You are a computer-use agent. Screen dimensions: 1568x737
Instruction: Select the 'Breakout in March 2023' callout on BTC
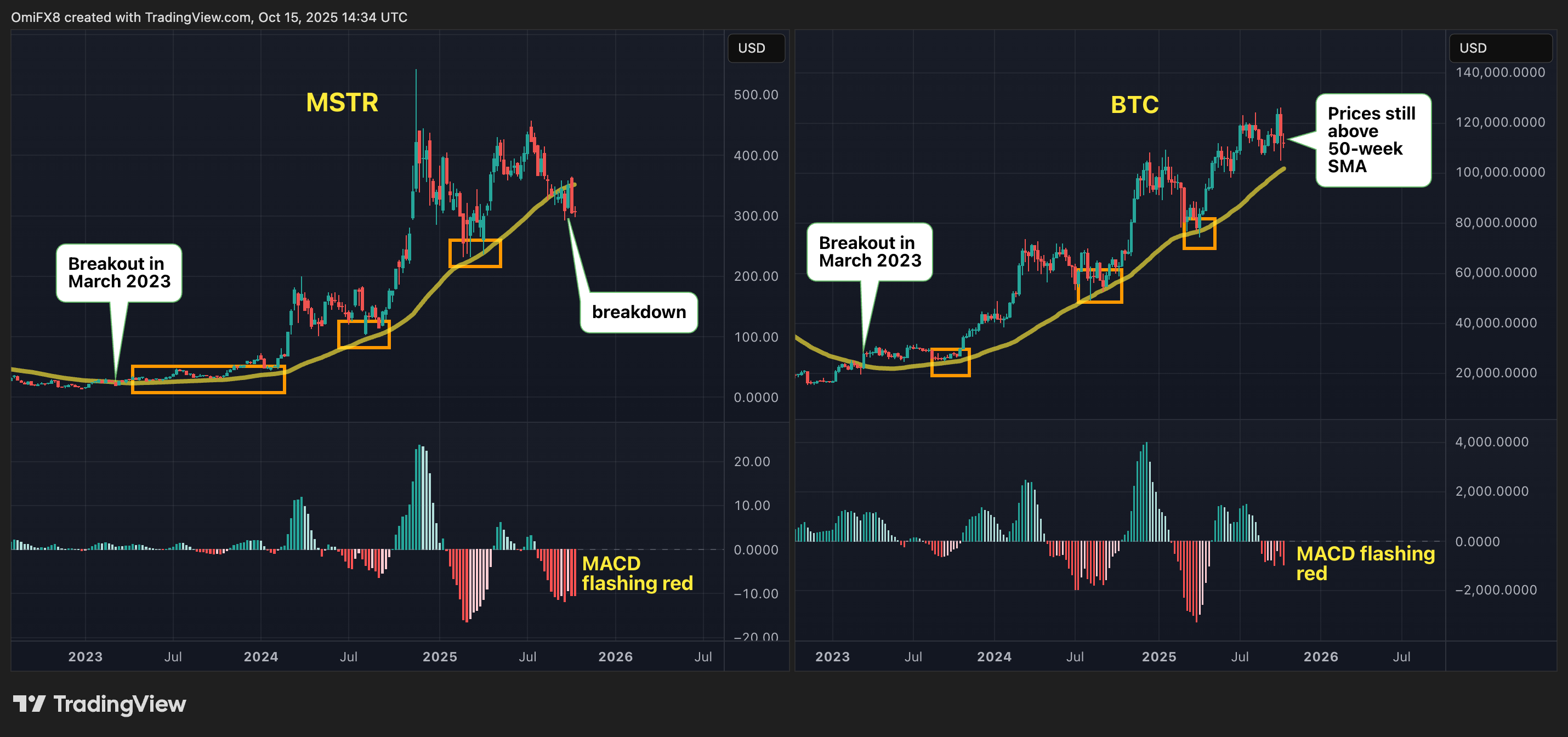click(x=869, y=252)
